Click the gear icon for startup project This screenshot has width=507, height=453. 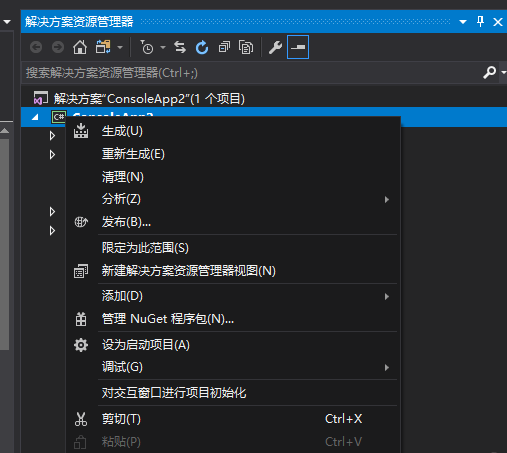[x=81, y=345]
